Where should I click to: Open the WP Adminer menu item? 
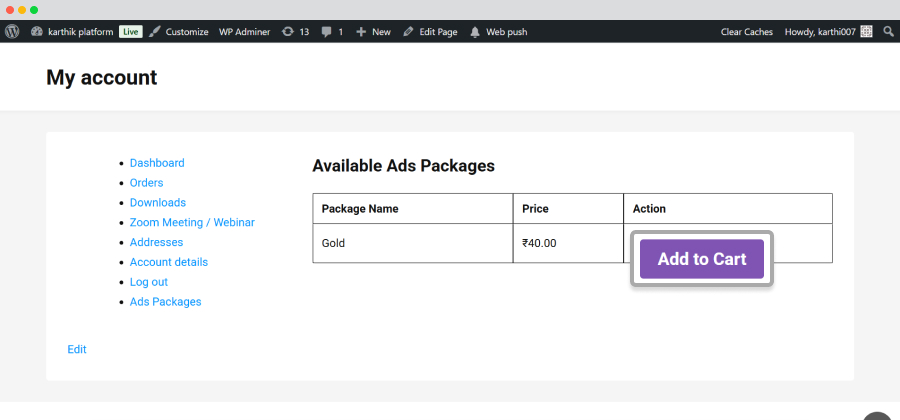tap(245, 32)
